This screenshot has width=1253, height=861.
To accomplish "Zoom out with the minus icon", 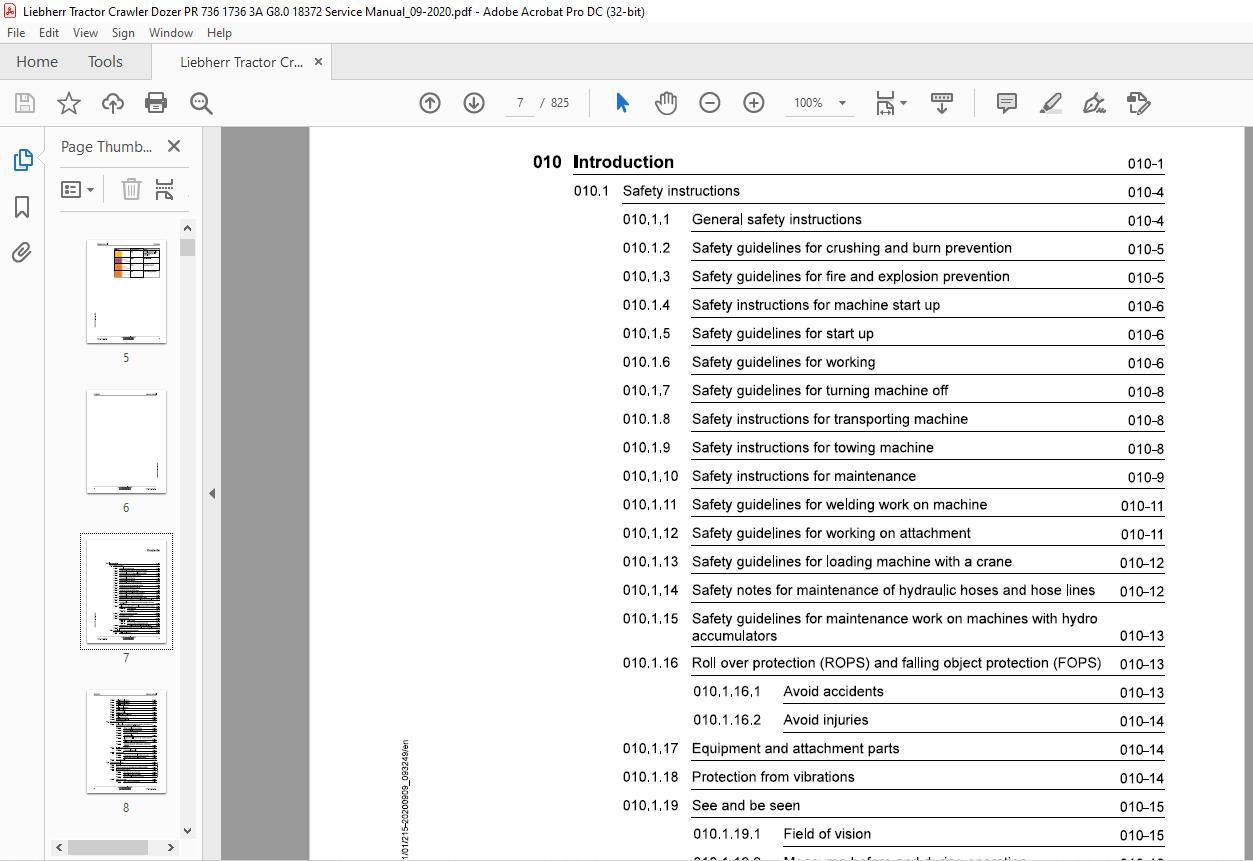I will [x=710, y=103].
